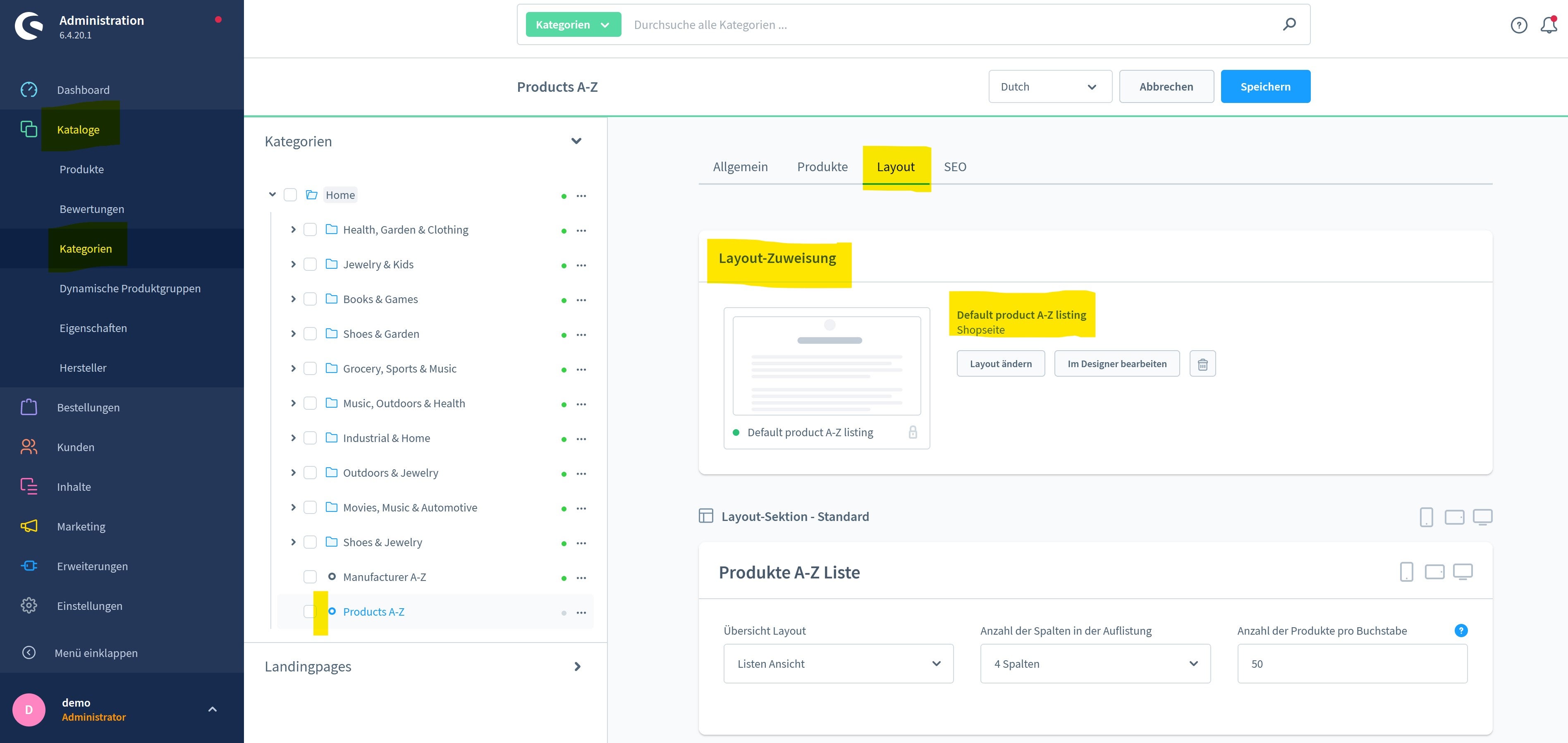Click the category search input field
Viewport: 1568px width, 743px height.
point(949,24)
